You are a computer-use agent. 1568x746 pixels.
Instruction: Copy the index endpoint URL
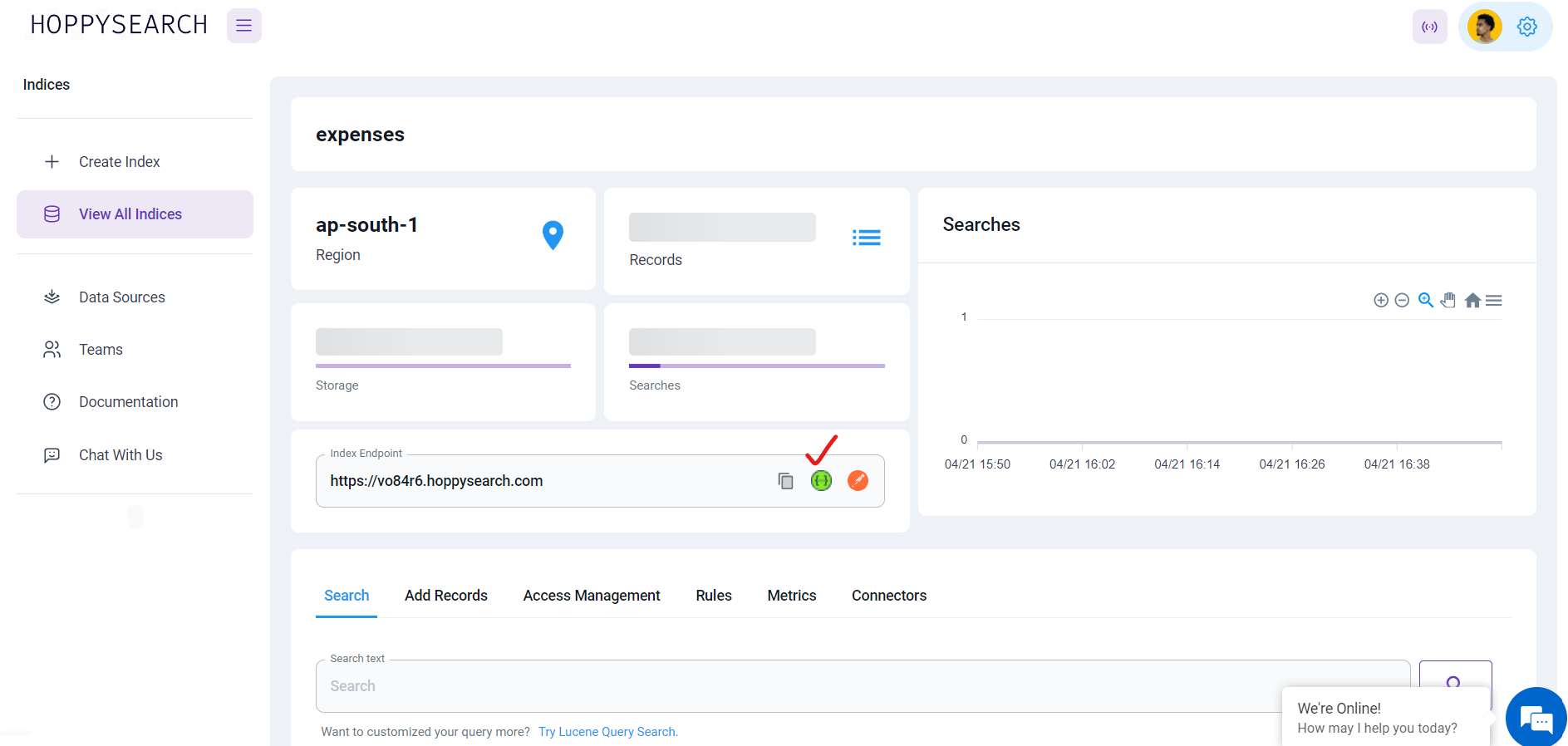click(785, 481)
